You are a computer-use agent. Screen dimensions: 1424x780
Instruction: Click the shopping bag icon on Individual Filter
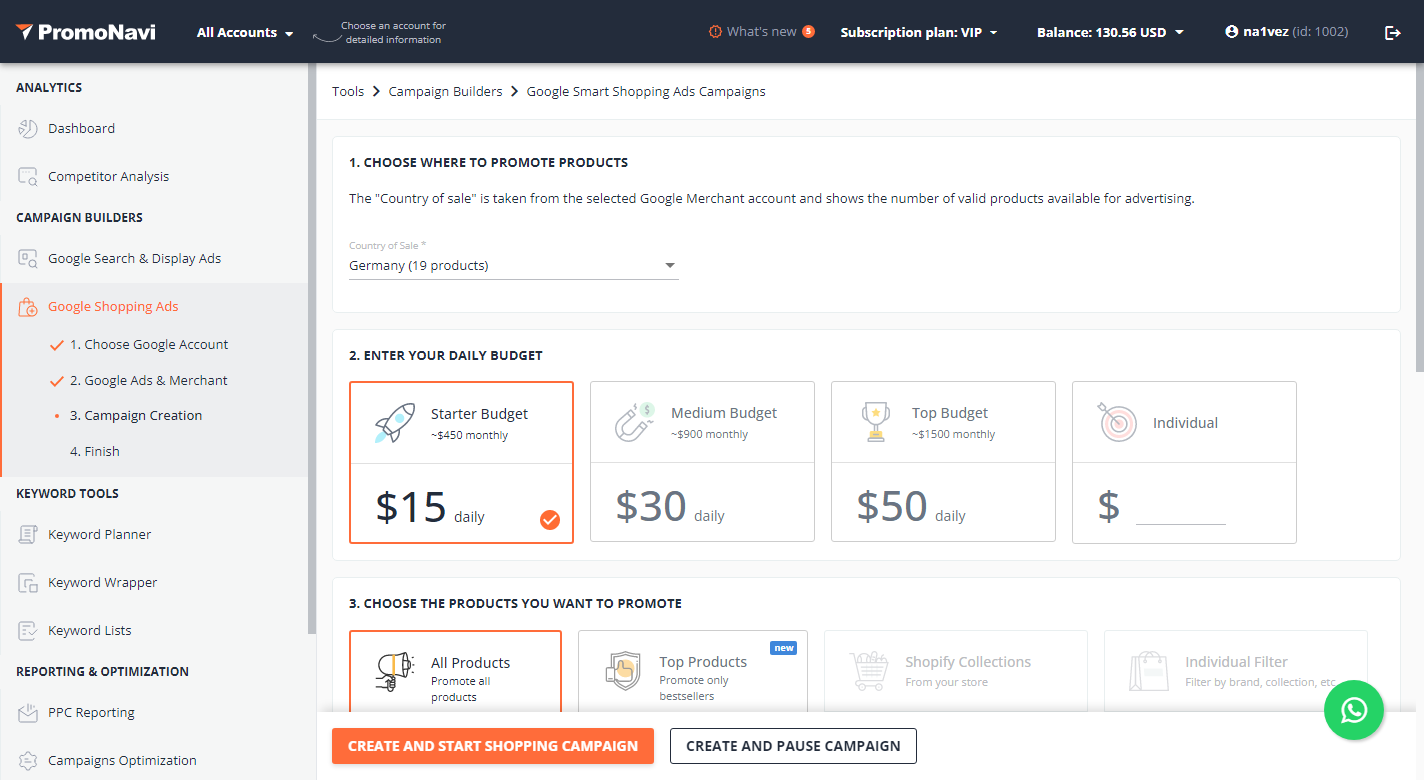[1148, 671]
